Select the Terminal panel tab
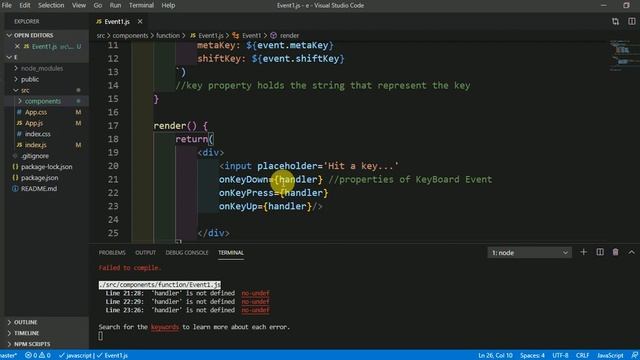The image size is (640, 360). [x=231, y=253]
